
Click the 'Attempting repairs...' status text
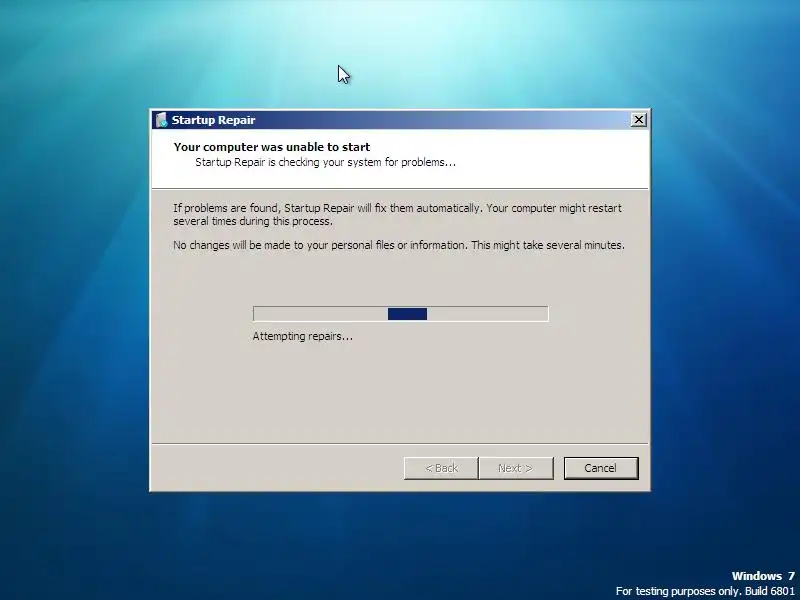tap(303, 336)
